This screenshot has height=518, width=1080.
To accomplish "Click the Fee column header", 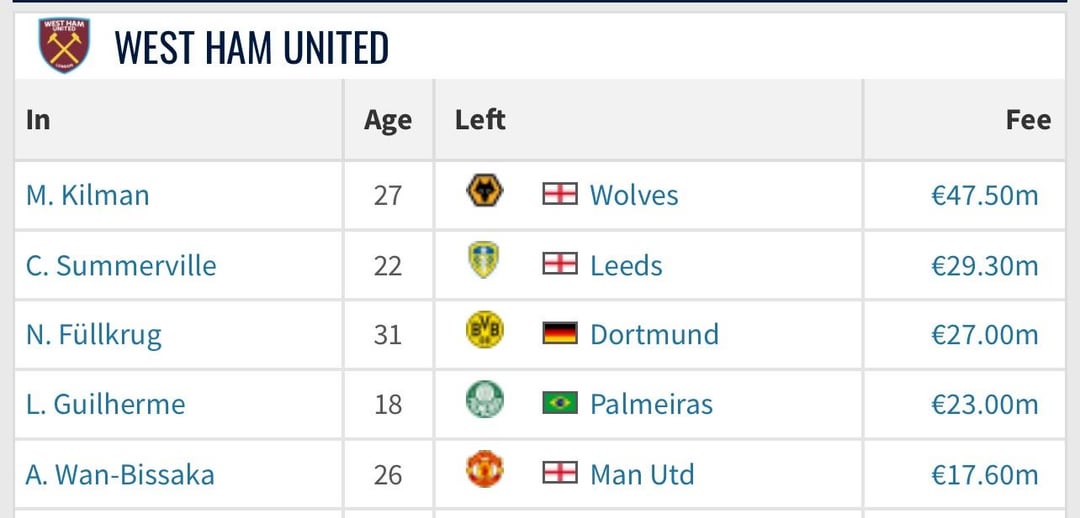I will click(x=1027, y=120).
